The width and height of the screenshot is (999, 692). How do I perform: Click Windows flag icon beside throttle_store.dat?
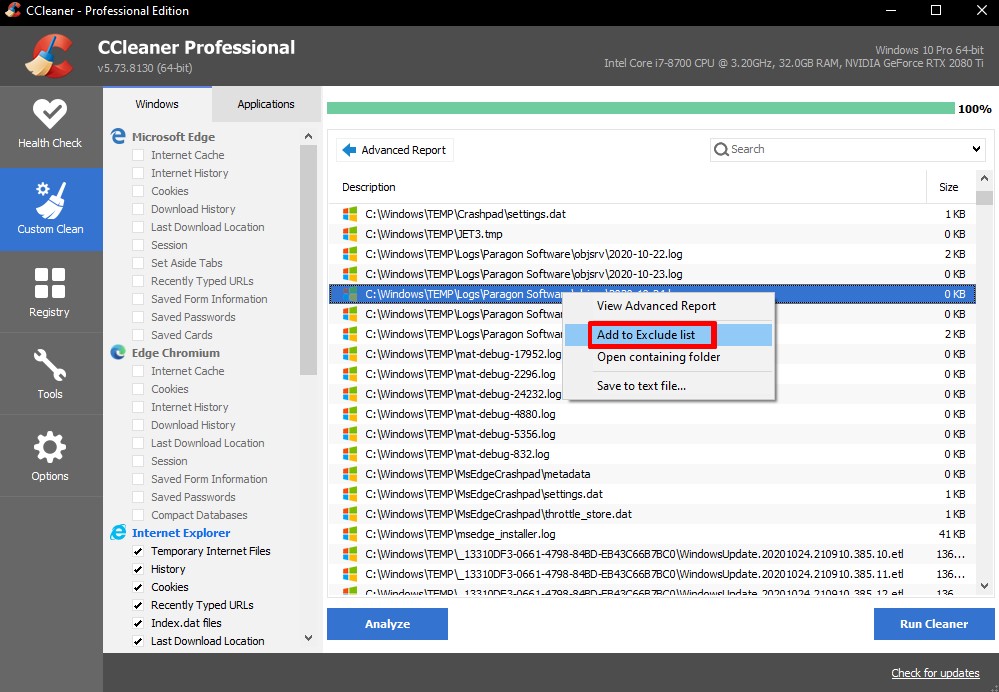350,514
